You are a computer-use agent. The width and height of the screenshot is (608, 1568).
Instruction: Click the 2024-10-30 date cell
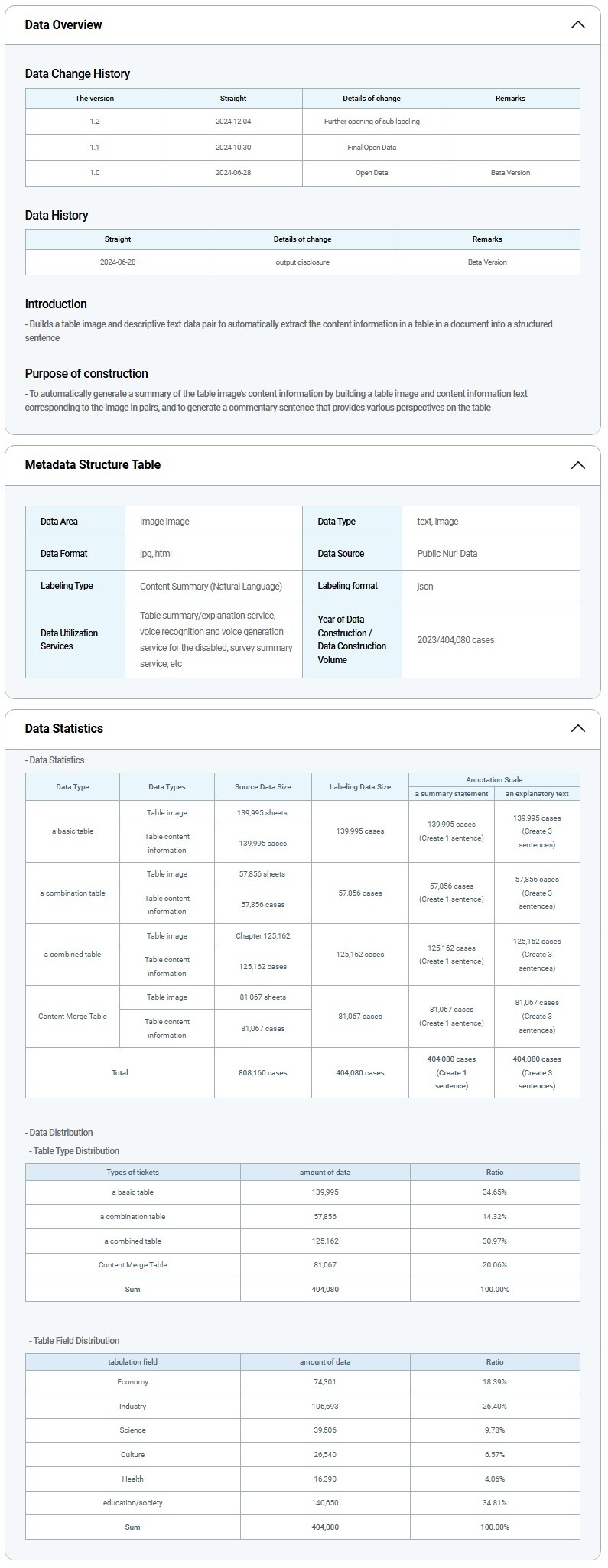click(233, 148)
